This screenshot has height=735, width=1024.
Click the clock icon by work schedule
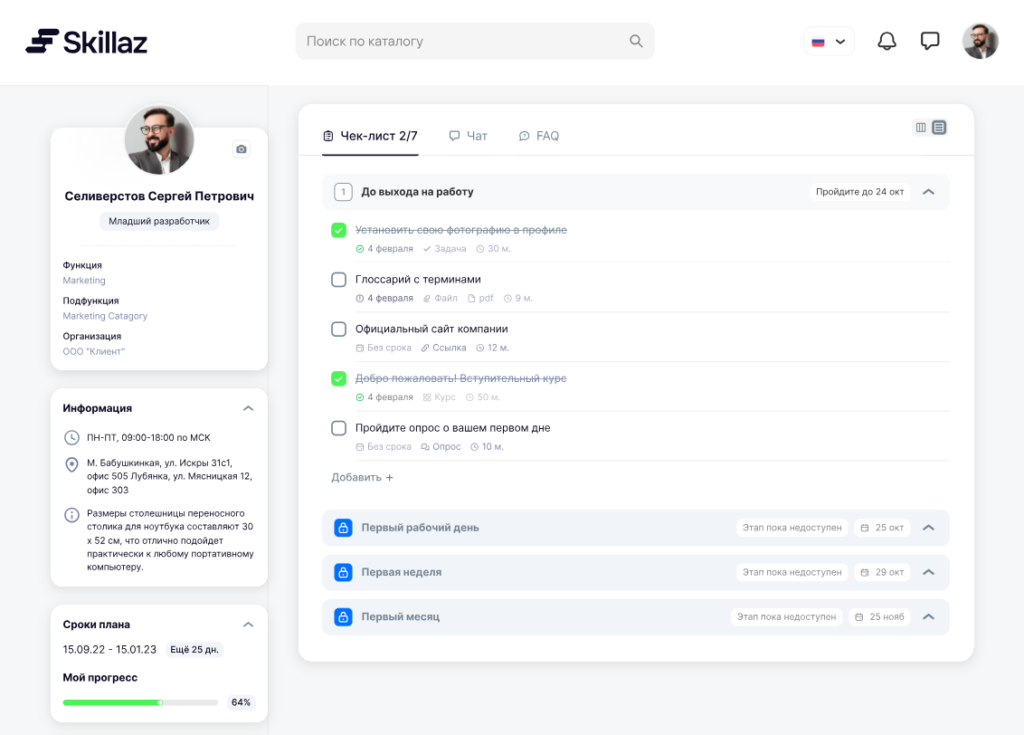click(71, 438)
